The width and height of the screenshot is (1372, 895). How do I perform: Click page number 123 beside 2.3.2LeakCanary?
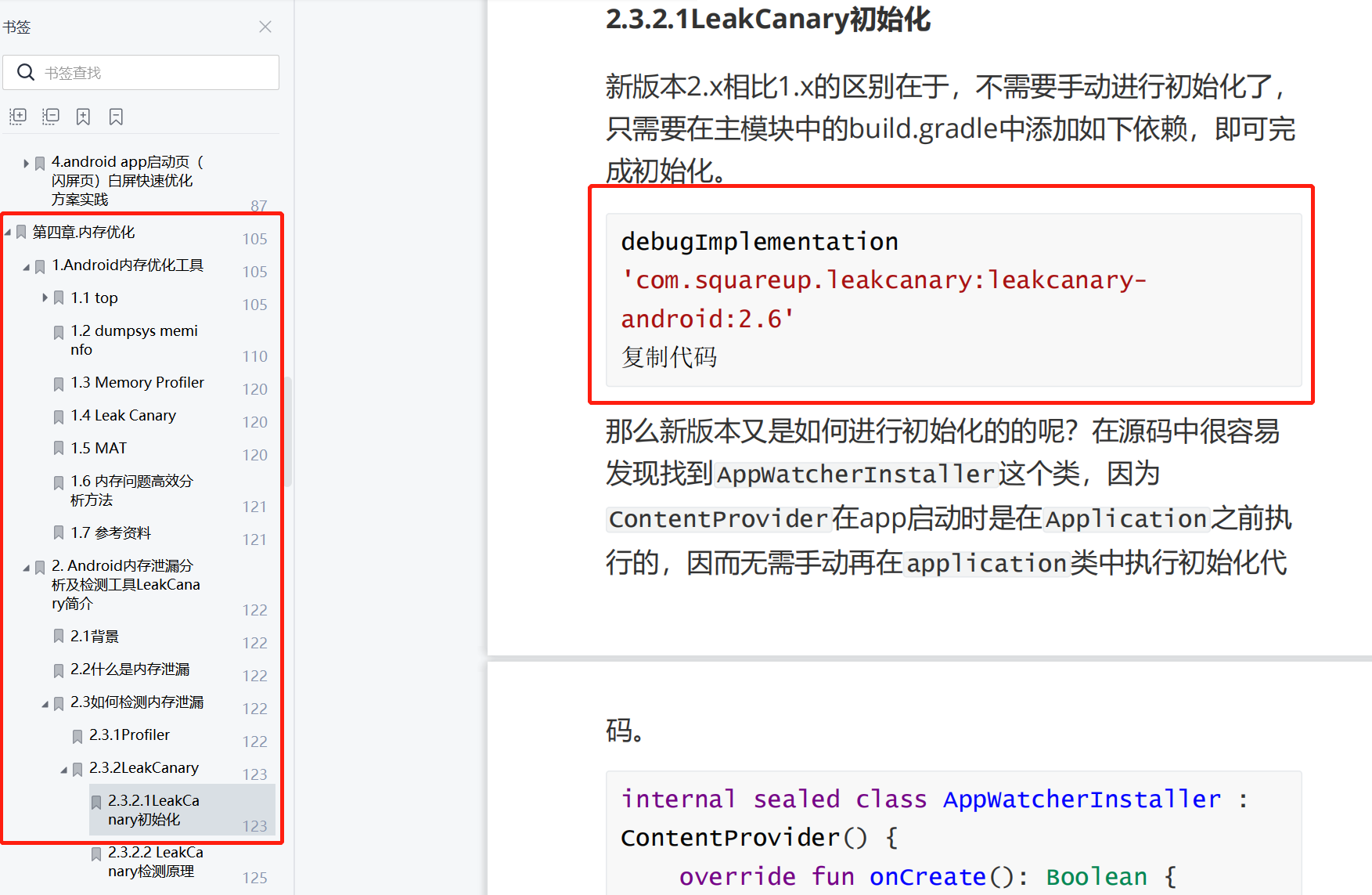point(254,774)
